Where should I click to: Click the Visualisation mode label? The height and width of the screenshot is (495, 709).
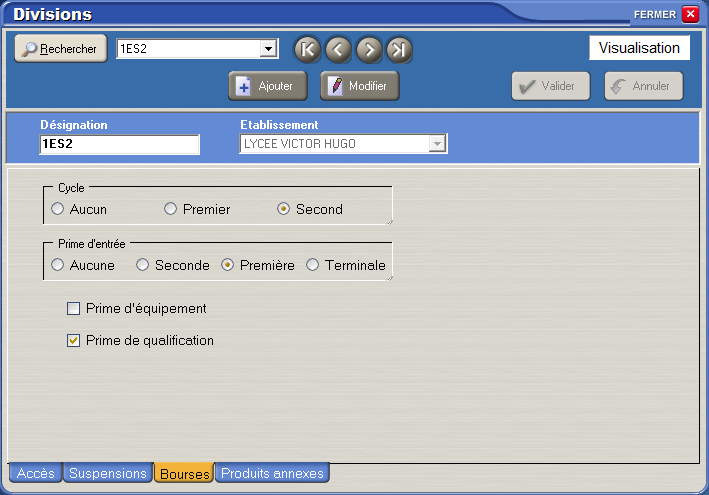639,47
